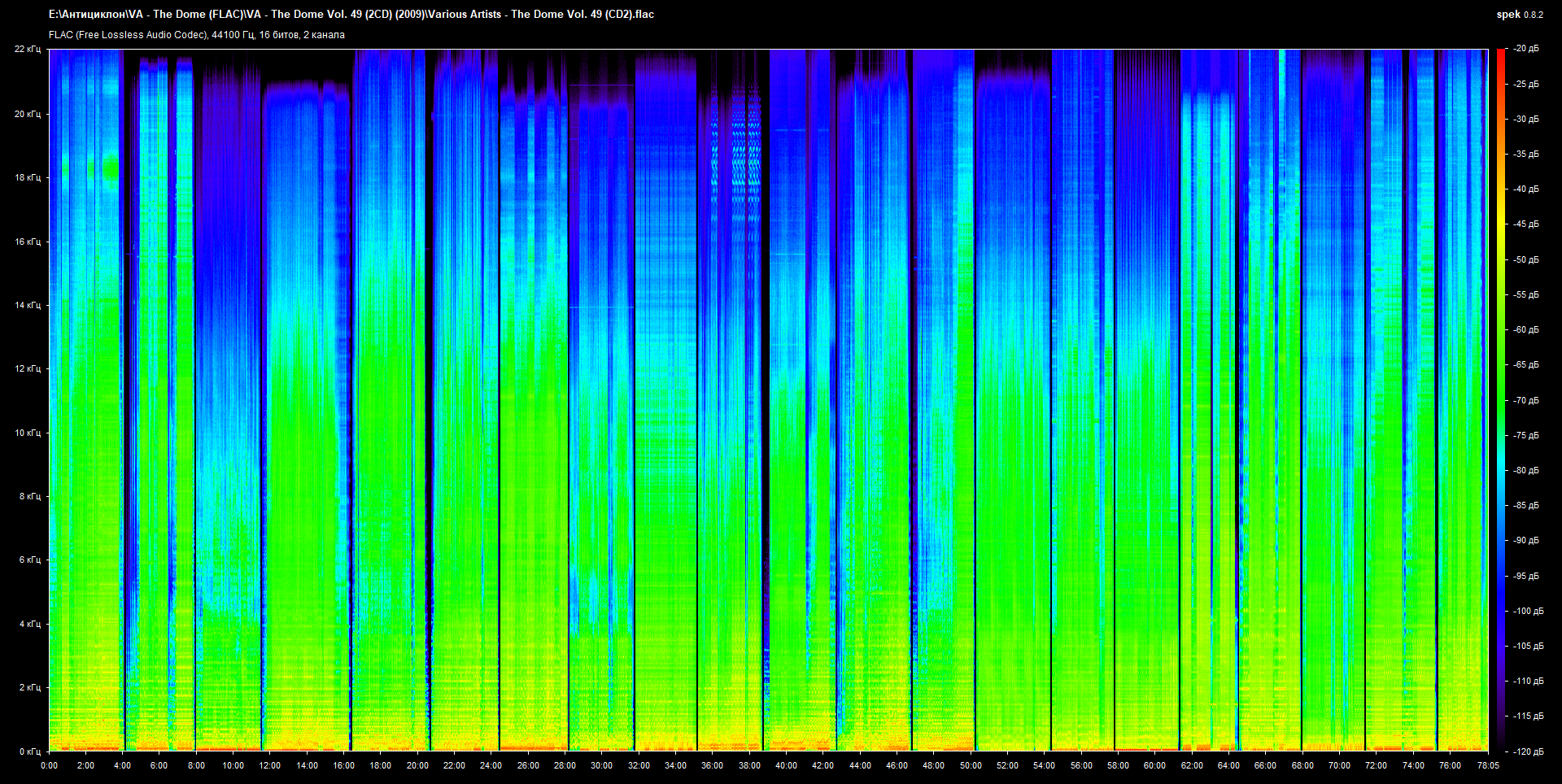Click the 0:00 time axis label
This screenshot has width=1562, height=784.
click(x=49, y=765)
